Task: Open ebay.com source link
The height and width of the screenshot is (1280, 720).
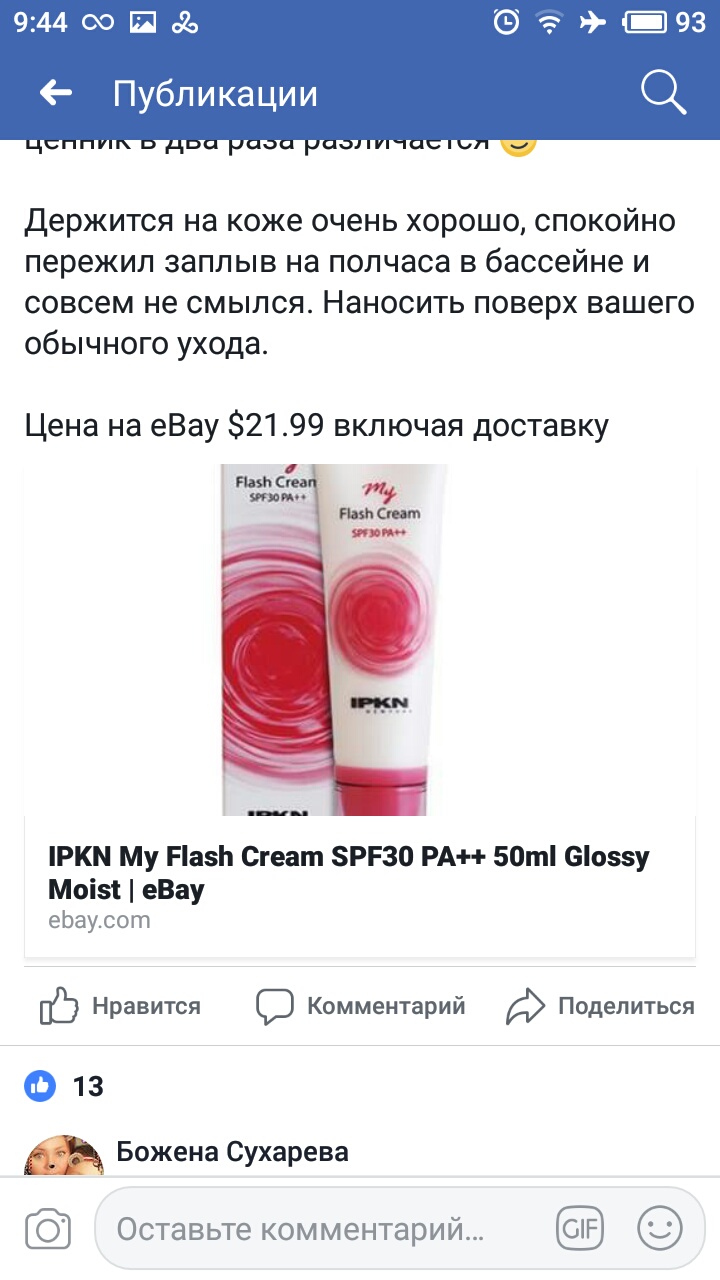Action: 99,920
